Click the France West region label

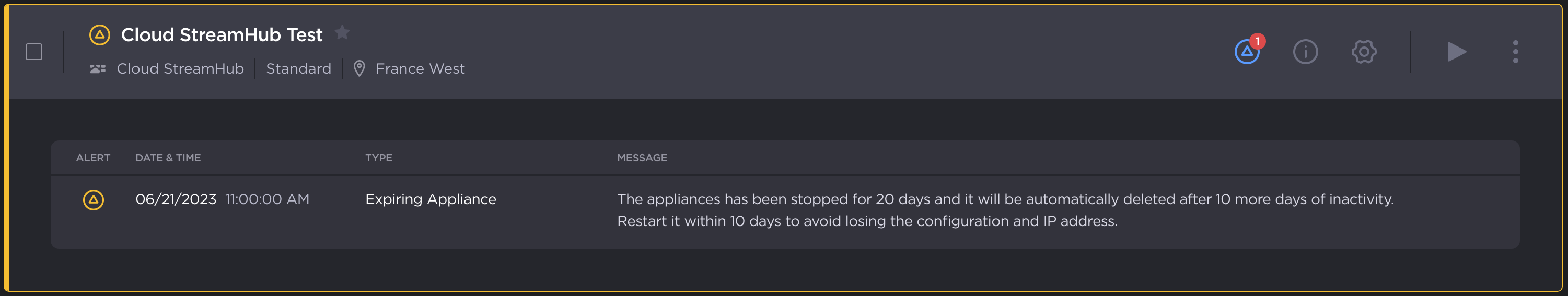tap(420, 69)
